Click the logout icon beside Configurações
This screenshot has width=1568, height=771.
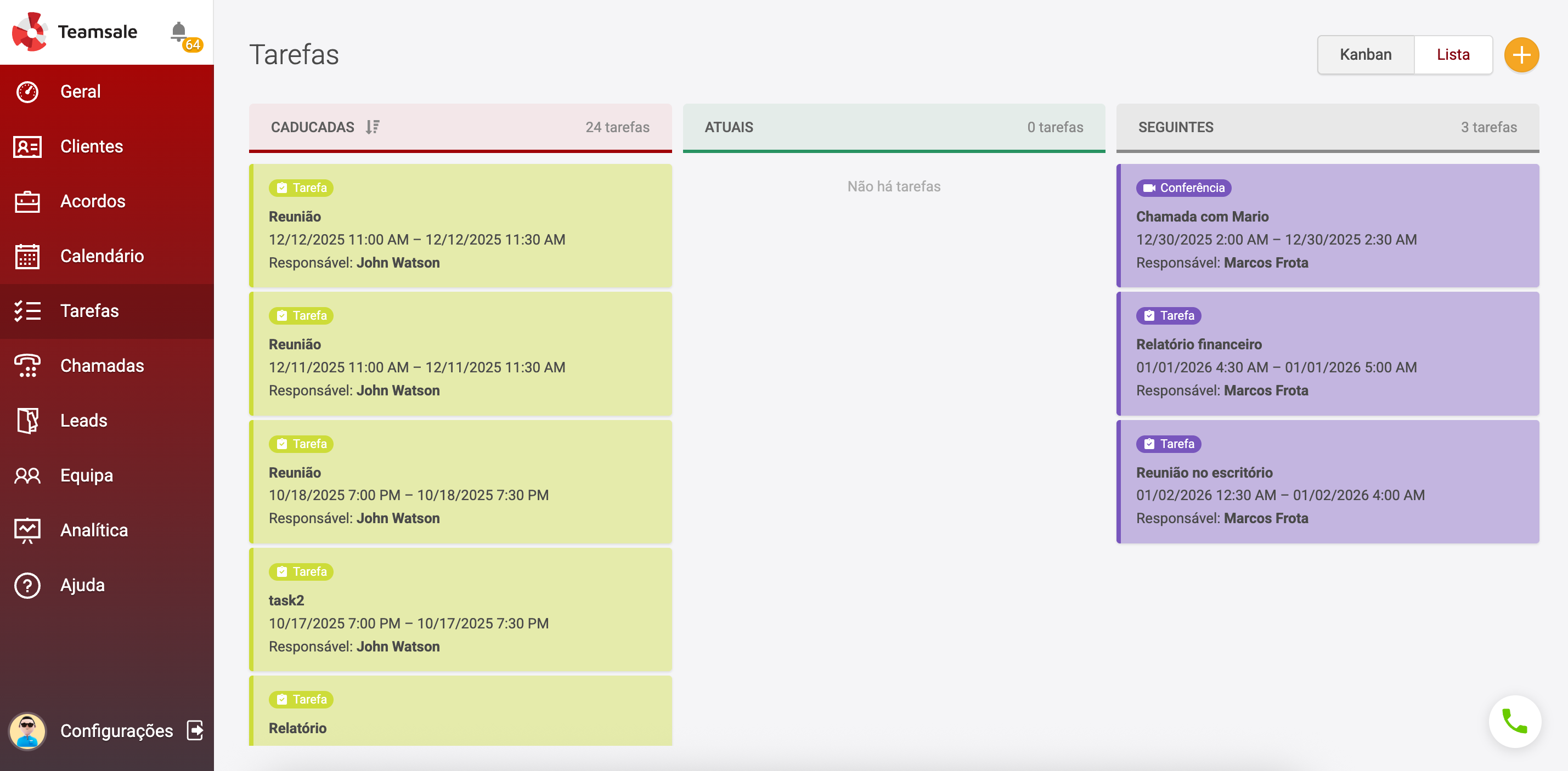(195, 730)
